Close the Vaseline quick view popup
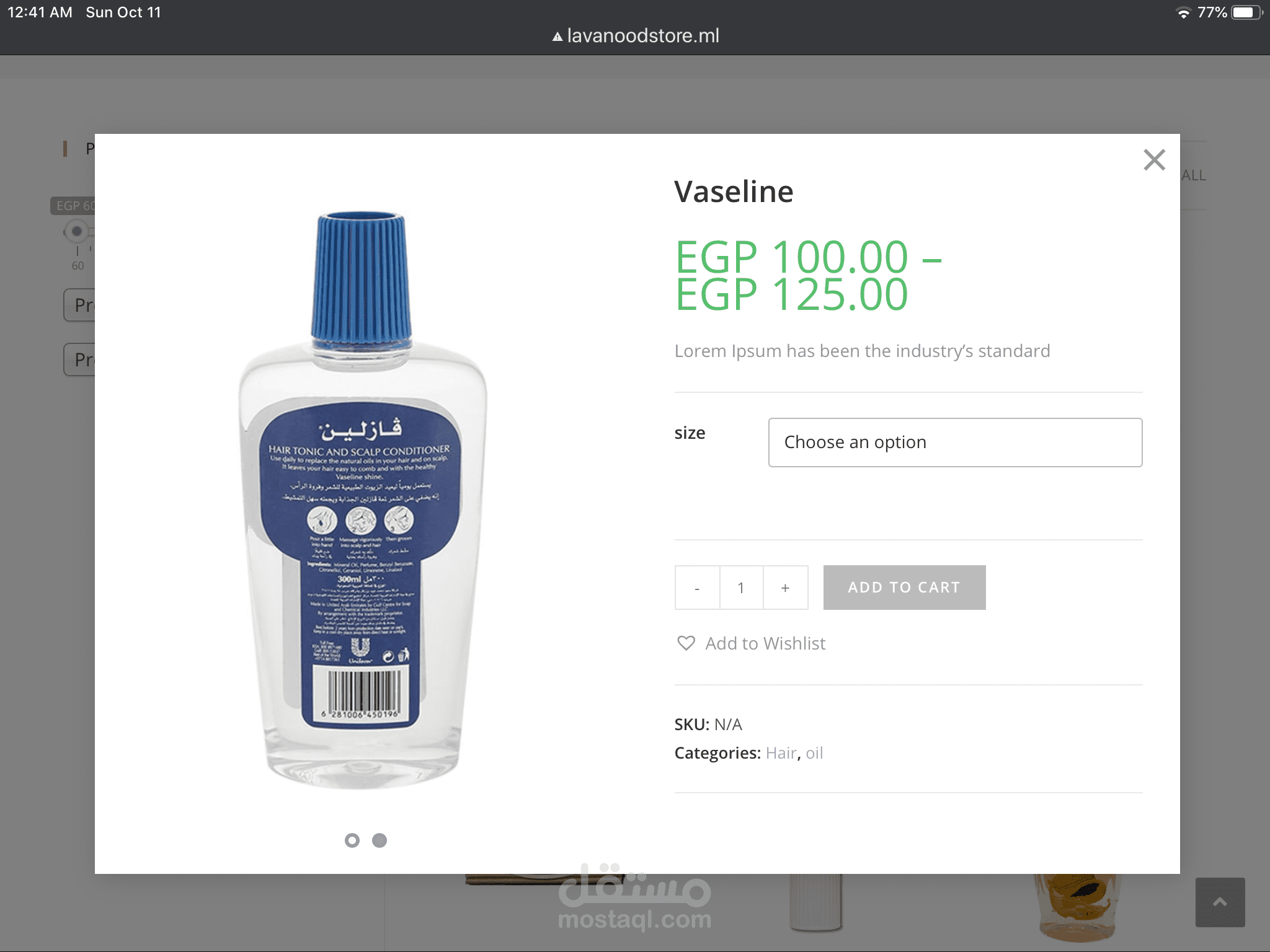The height and width of the screenshot is (952, 1270). [x=1154, y=160]
